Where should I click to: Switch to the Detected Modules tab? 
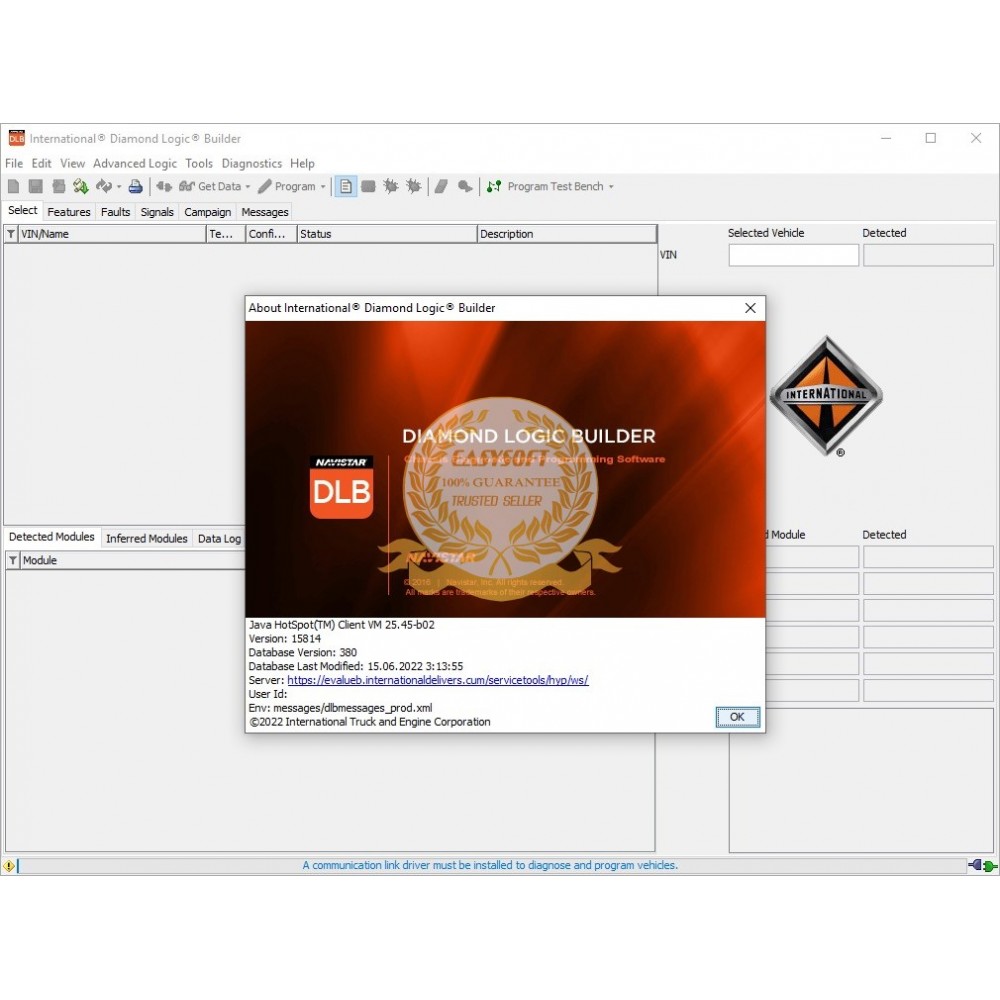coord(52,537)
